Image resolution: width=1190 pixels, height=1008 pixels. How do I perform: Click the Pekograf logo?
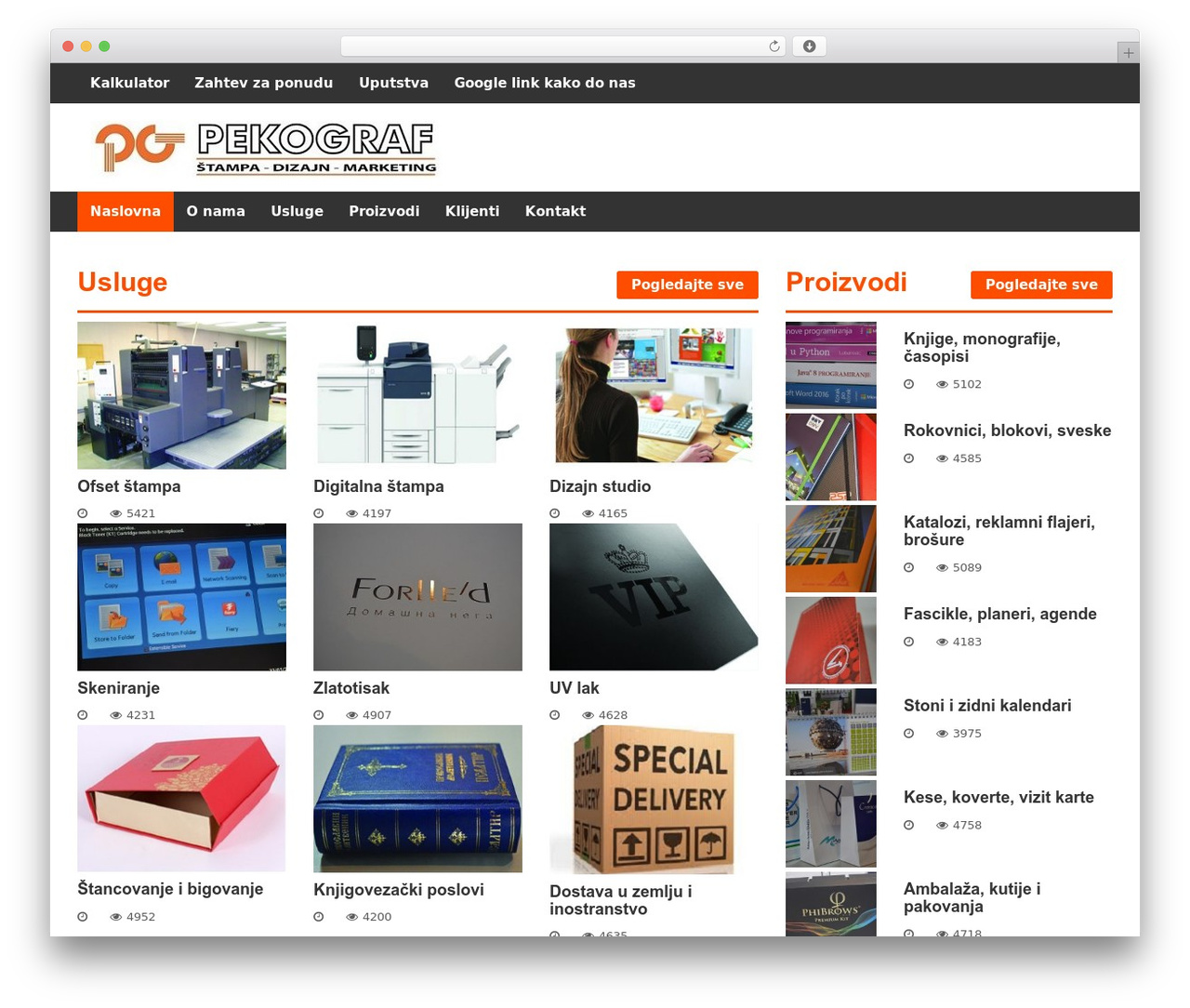(265, 148)
